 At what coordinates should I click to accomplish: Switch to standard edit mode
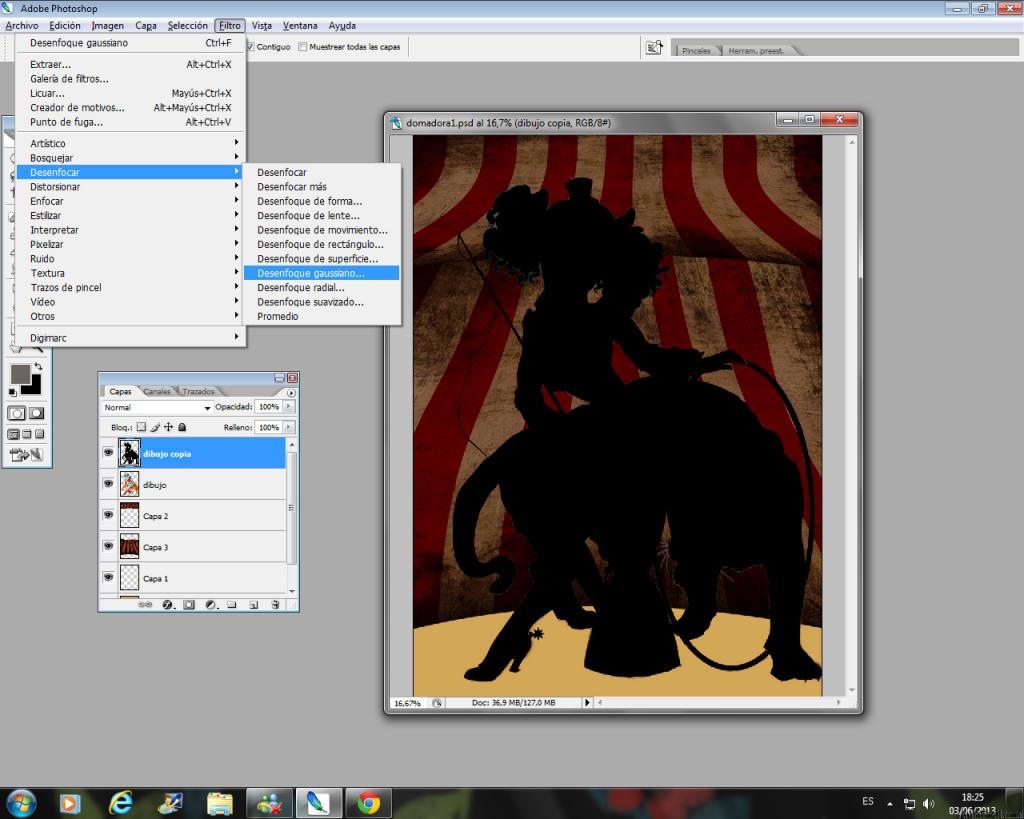point(17,413)
